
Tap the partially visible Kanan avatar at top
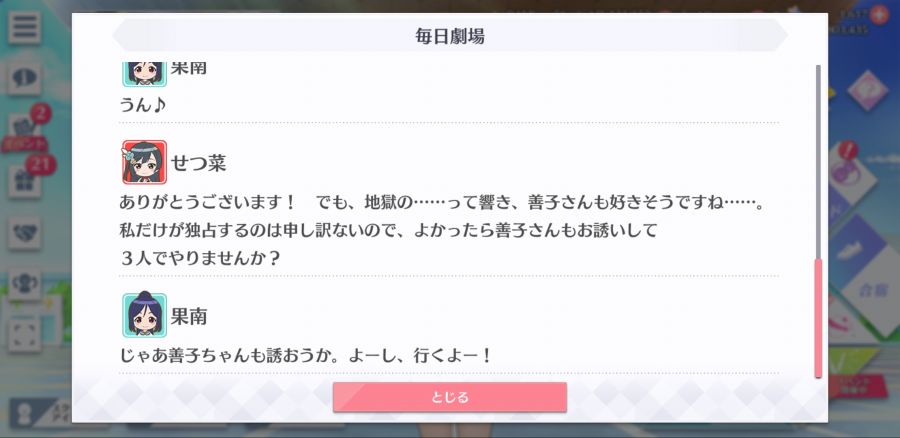tap(144, 74)
